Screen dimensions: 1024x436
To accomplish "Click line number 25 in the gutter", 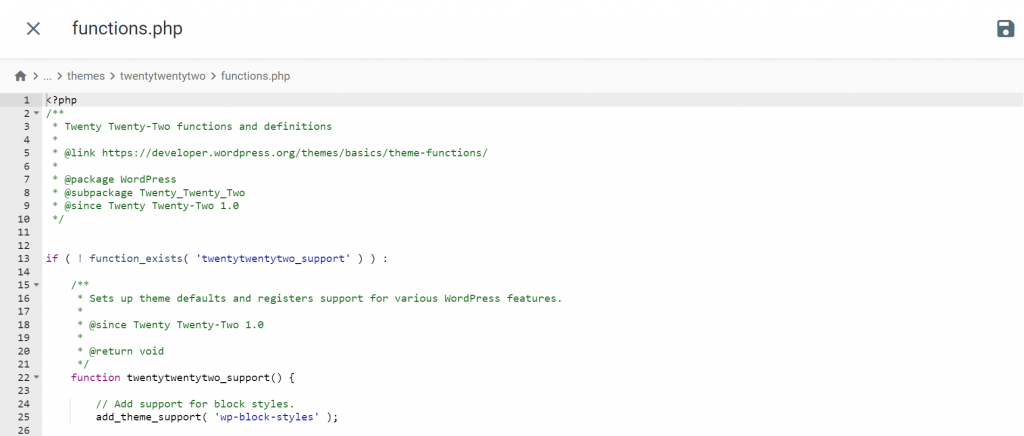I will (24, 417).
